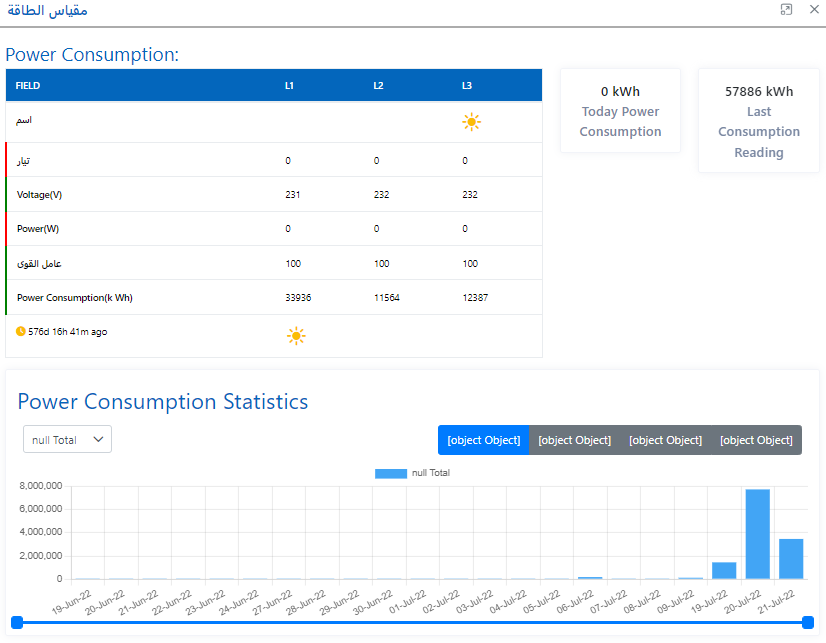Click the Last Consumption Reading card
Image resolution: width=826 pixels, height=643 pixels.
click(x=758, y=121)
